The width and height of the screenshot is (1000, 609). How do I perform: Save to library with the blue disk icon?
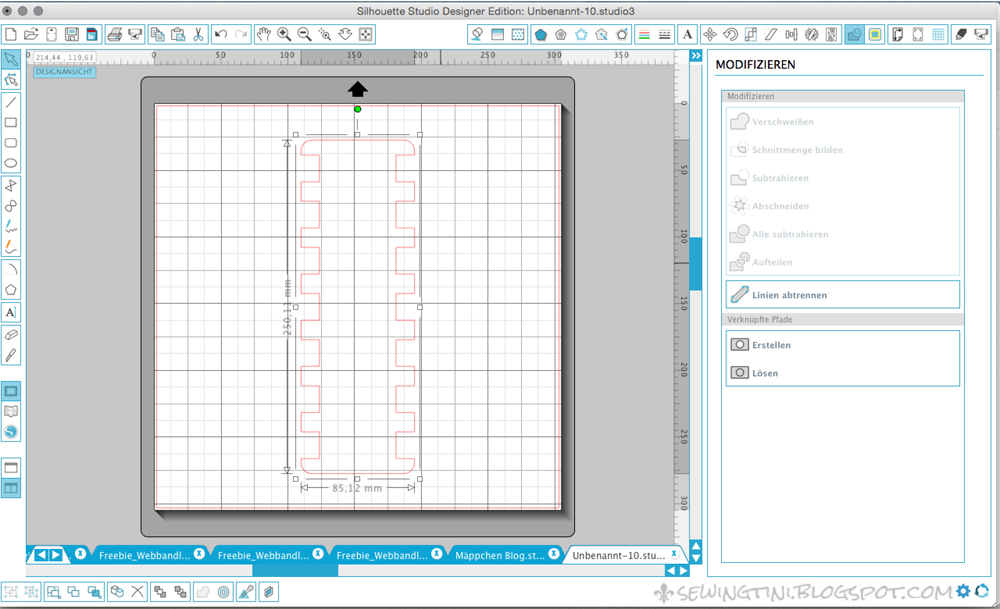point(92,34)
